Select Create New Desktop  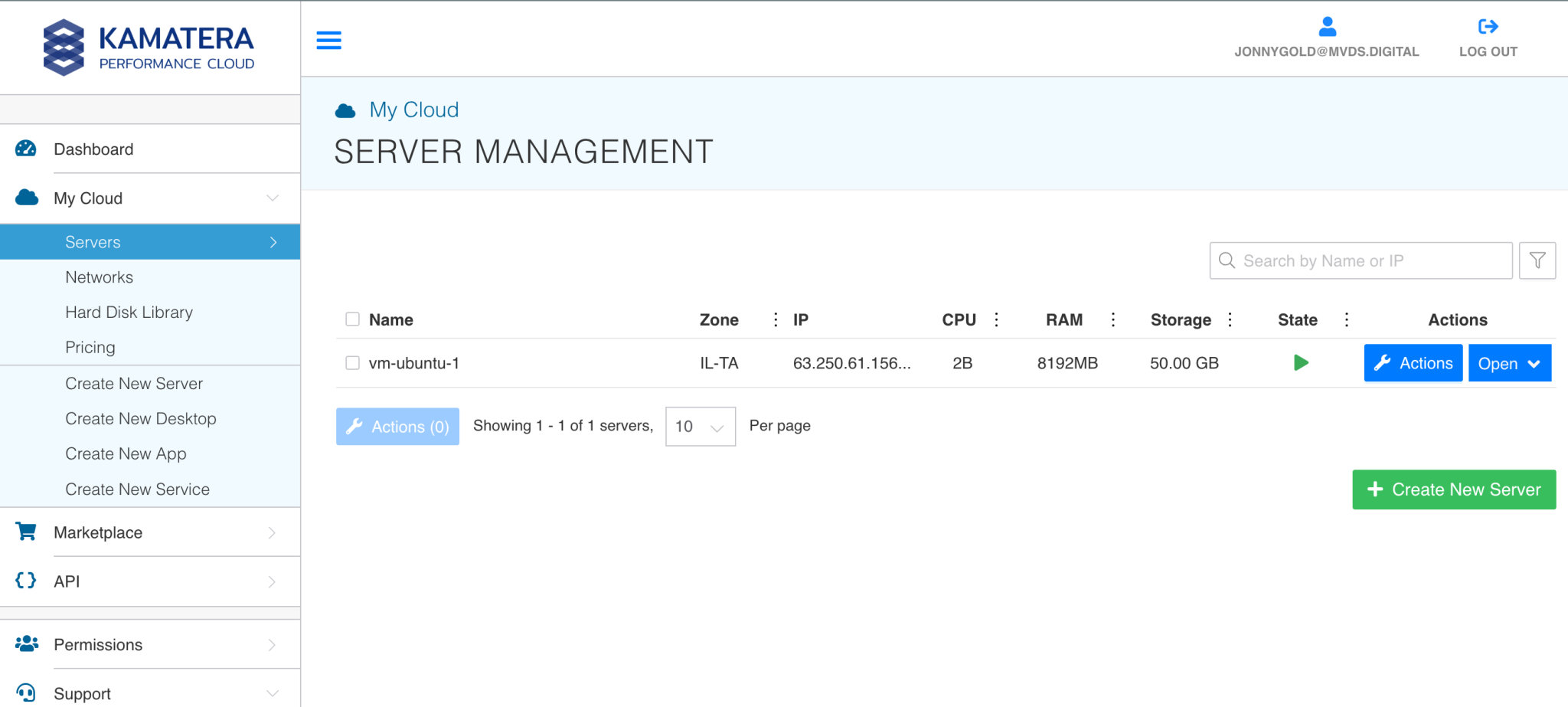coord(141,419)
